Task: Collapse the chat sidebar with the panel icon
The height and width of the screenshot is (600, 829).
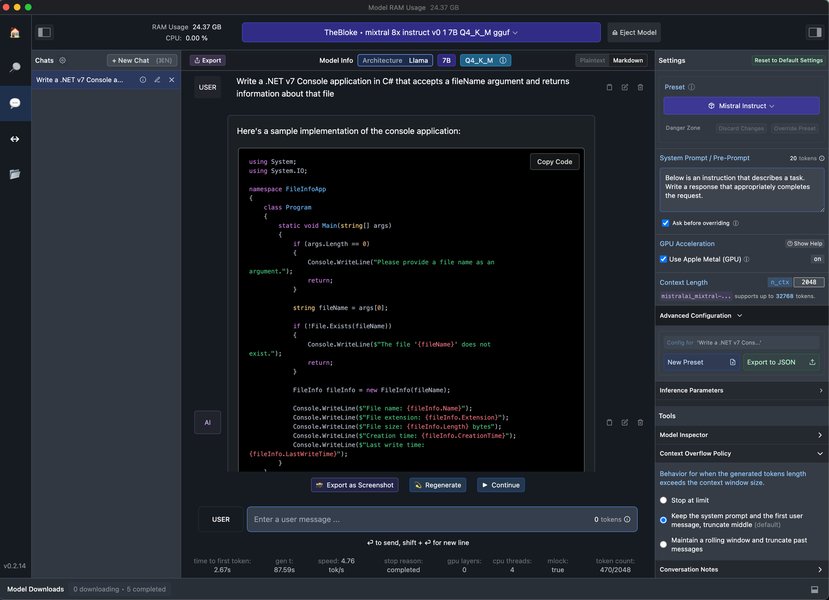Action: [x=43, y=31]
